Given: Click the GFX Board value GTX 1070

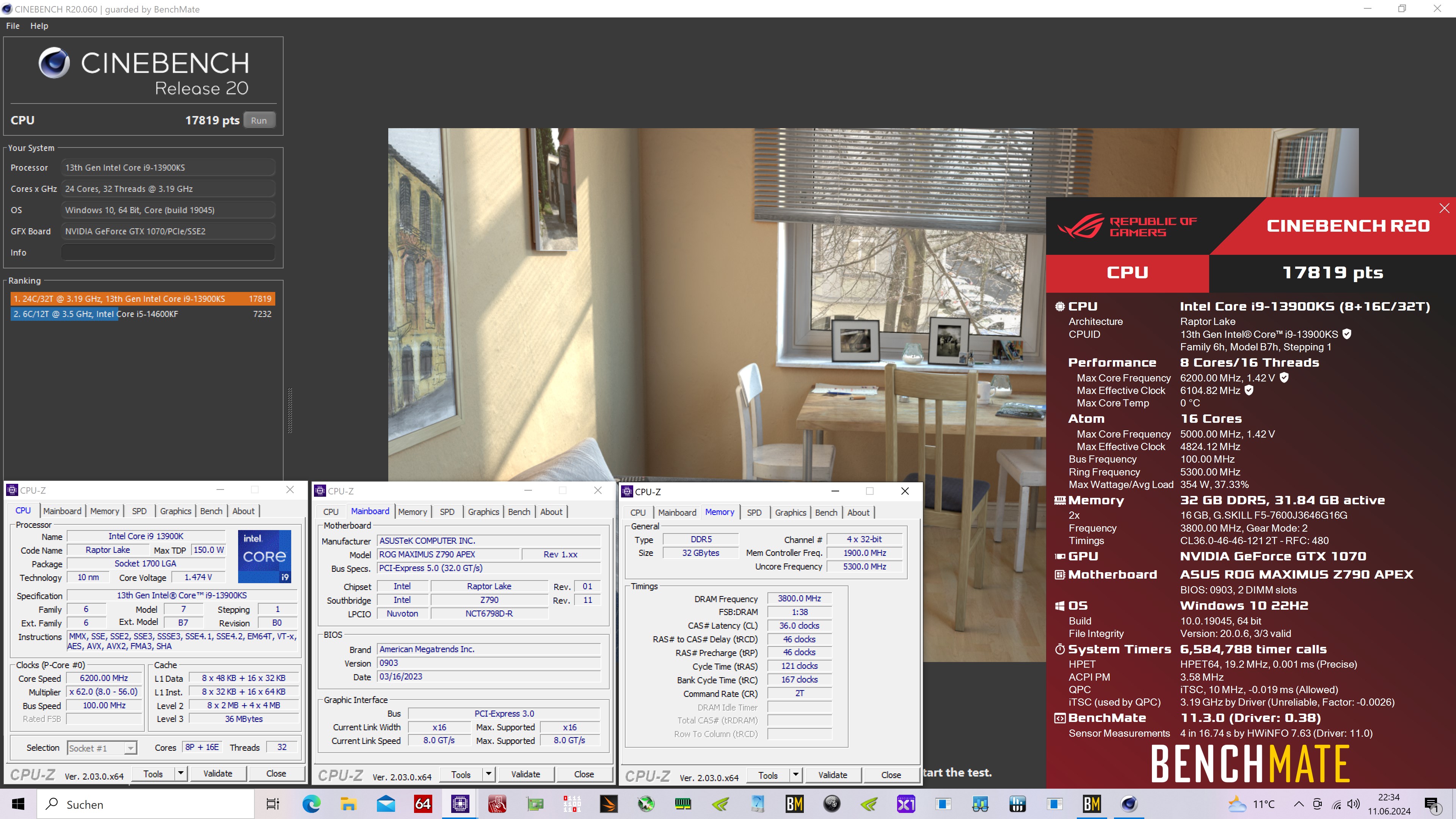Looking at the screenshot, I should coord(168,231).
